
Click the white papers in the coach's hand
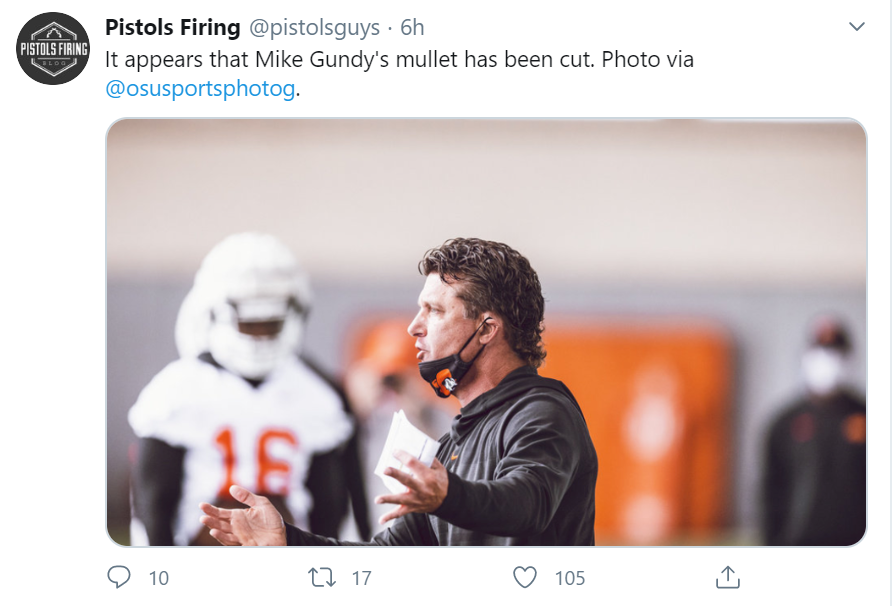405,446
